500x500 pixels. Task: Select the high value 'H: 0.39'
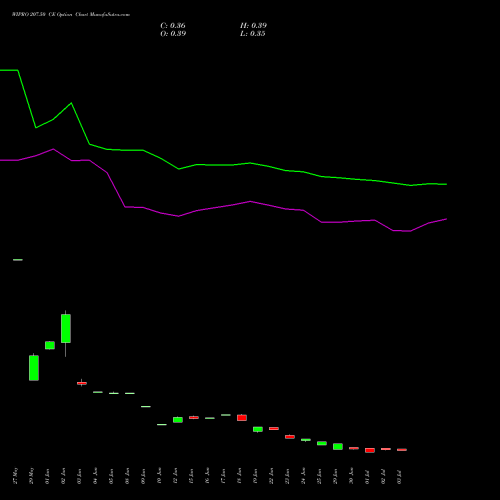coord(253,26)
